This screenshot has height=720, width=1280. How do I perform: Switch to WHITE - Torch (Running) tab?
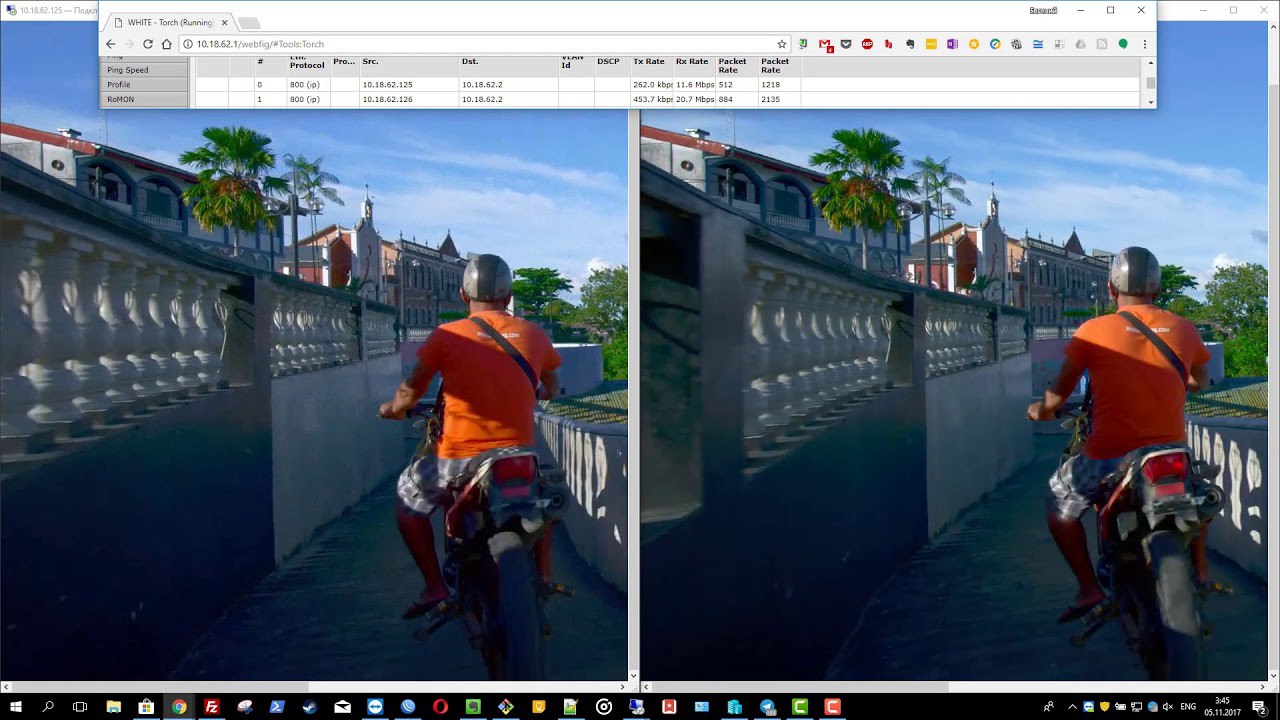pos(168,22)
